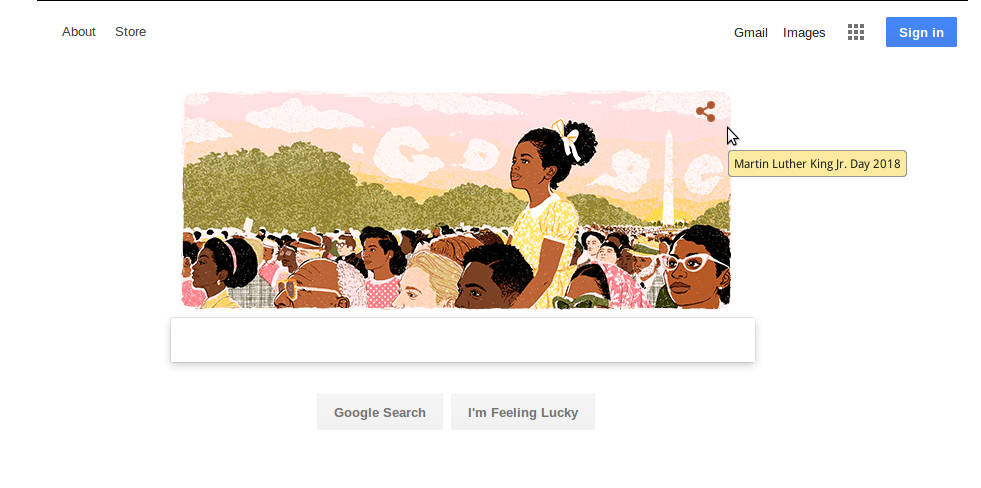Viewport: 981px width, 488px height.
Task: Click the doodle share icon
Action: (706, 112)
